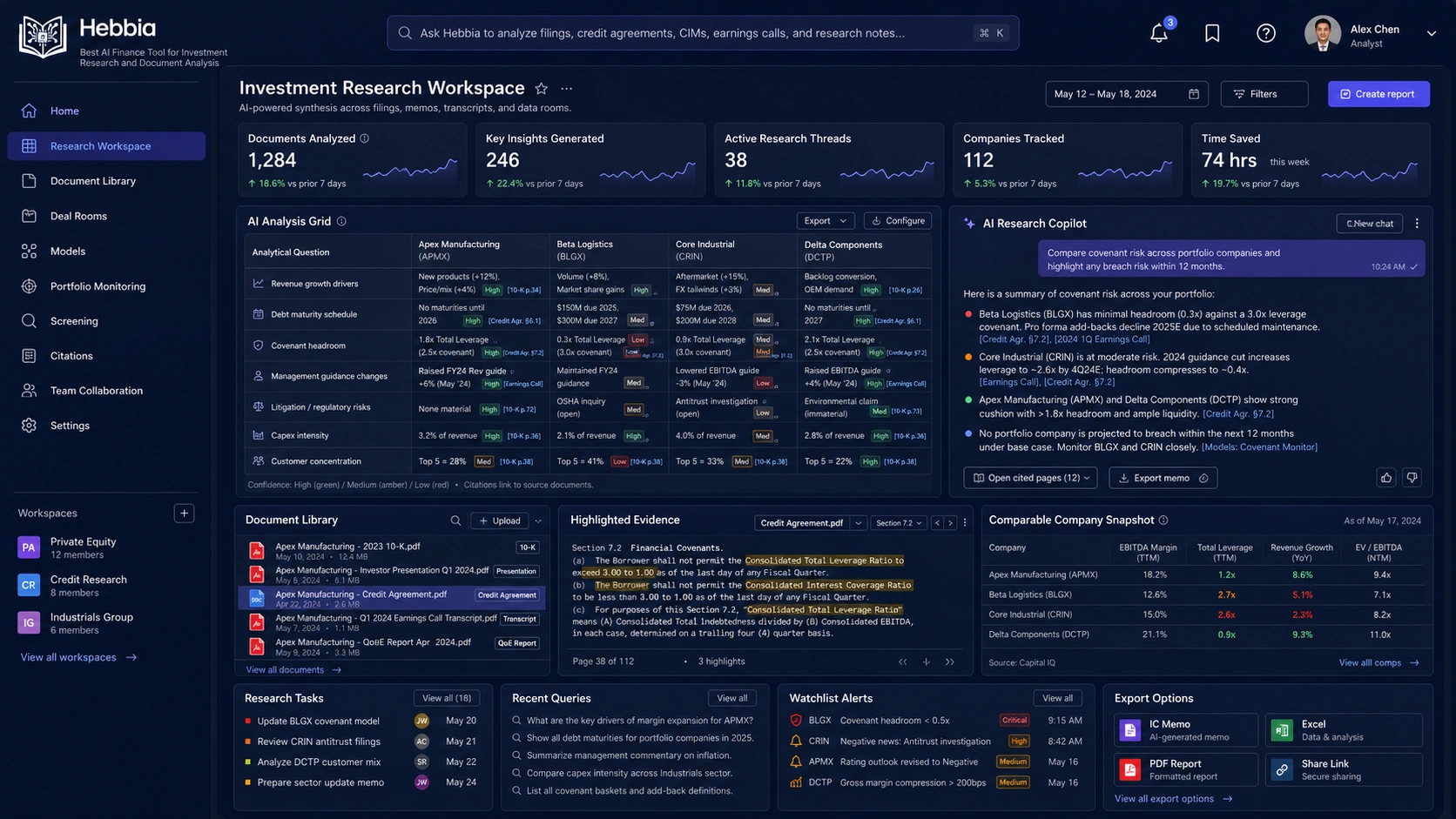Screen dimensions: 1456x819
Task: Jump to previous highlight page arrows
Action: tap(903, 661)
